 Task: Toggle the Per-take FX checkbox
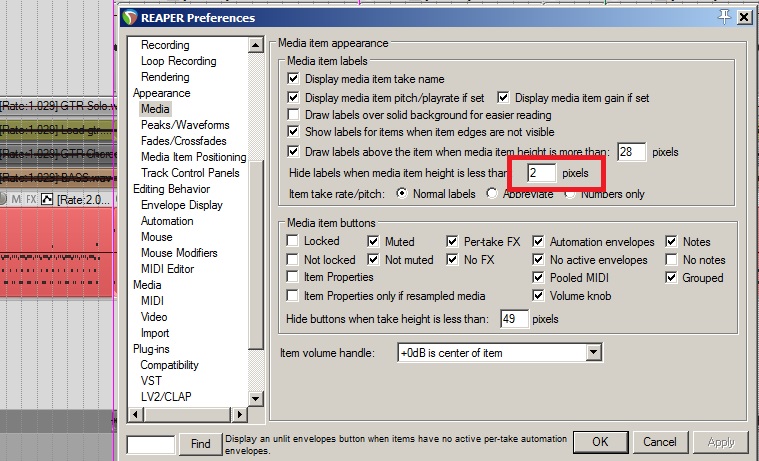coord(452,241)
